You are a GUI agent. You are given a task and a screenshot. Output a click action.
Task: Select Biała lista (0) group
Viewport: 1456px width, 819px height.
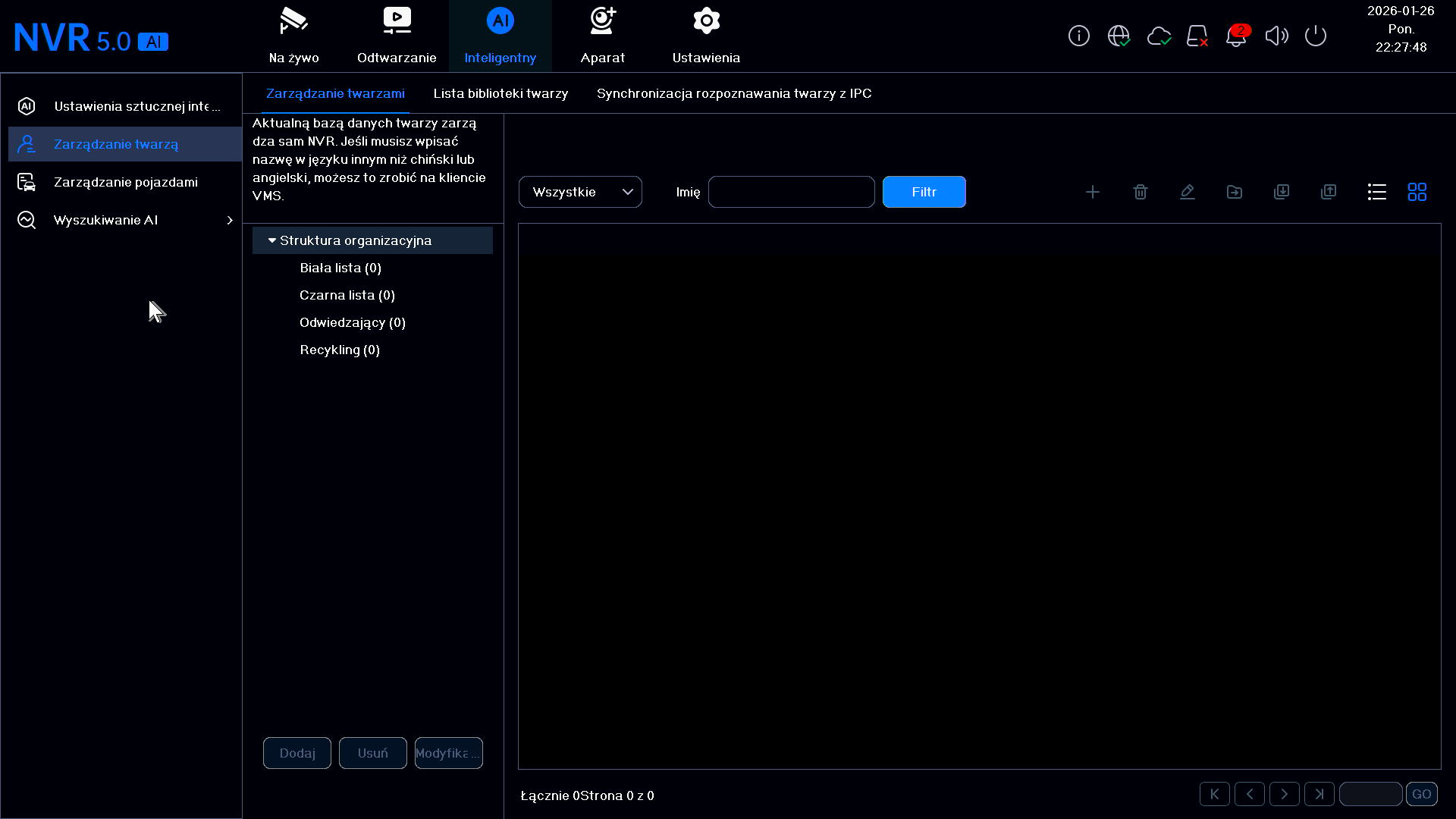[340, 268]
